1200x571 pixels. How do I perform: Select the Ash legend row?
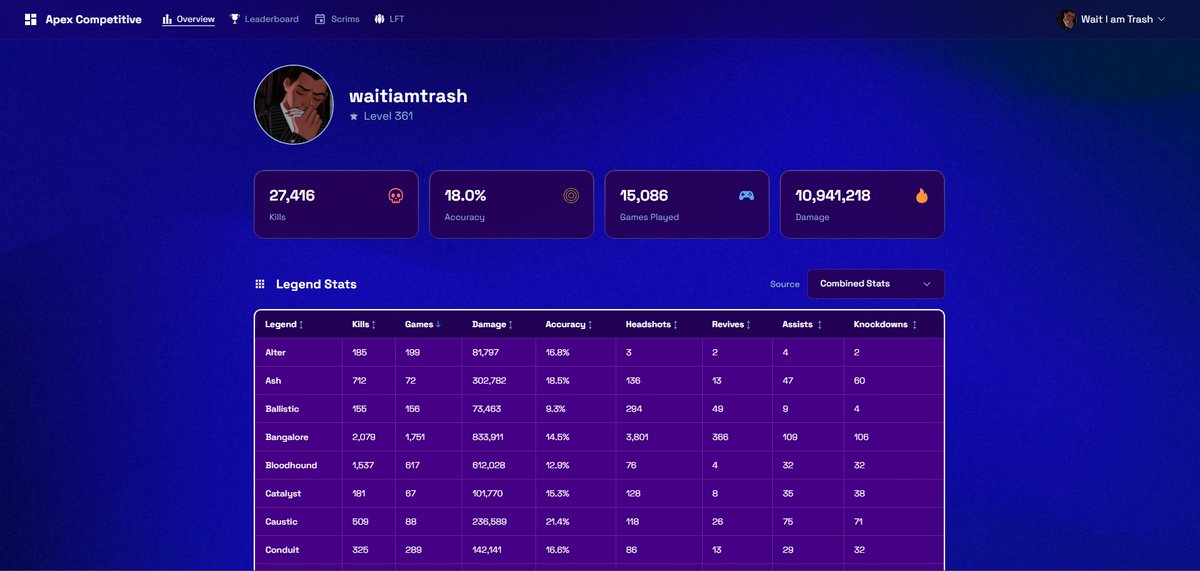(x=599, y=380)
